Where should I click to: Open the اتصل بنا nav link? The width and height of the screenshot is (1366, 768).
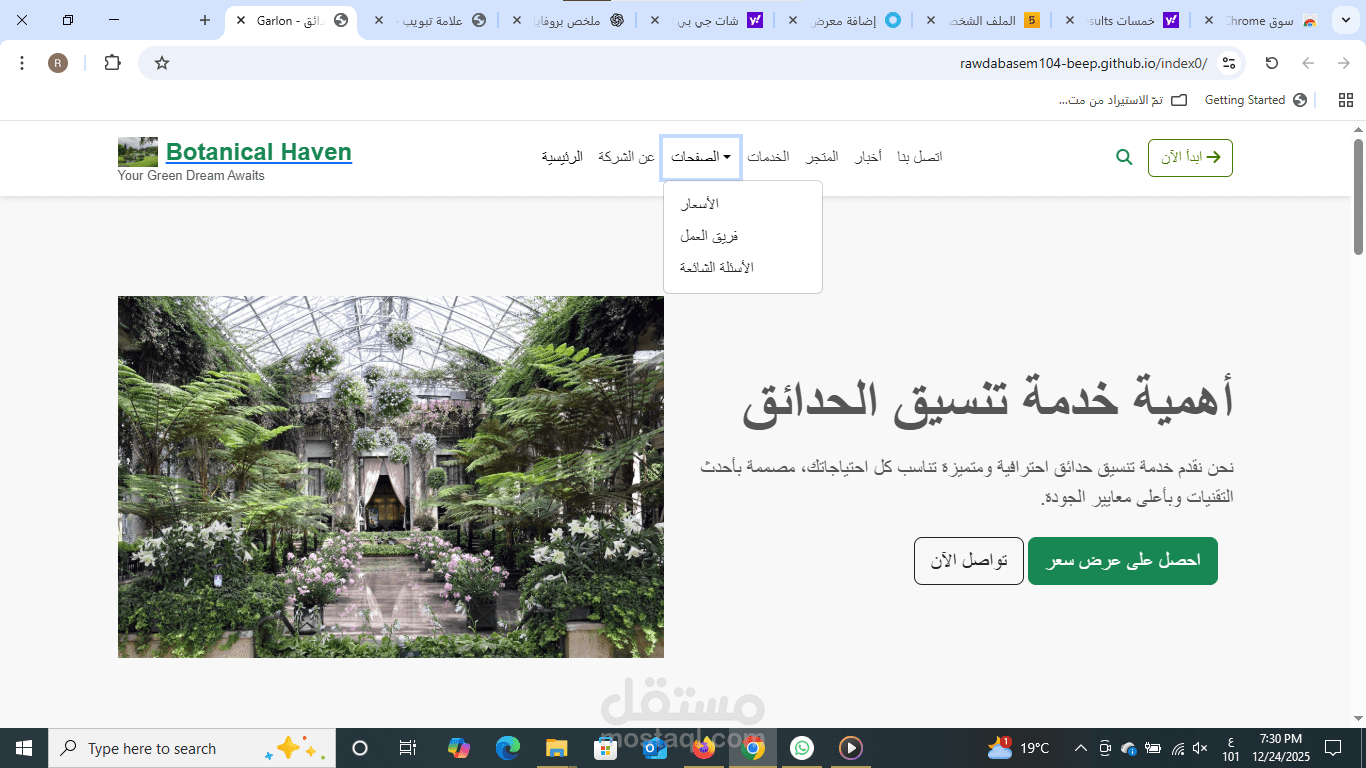tap(920, 157)
